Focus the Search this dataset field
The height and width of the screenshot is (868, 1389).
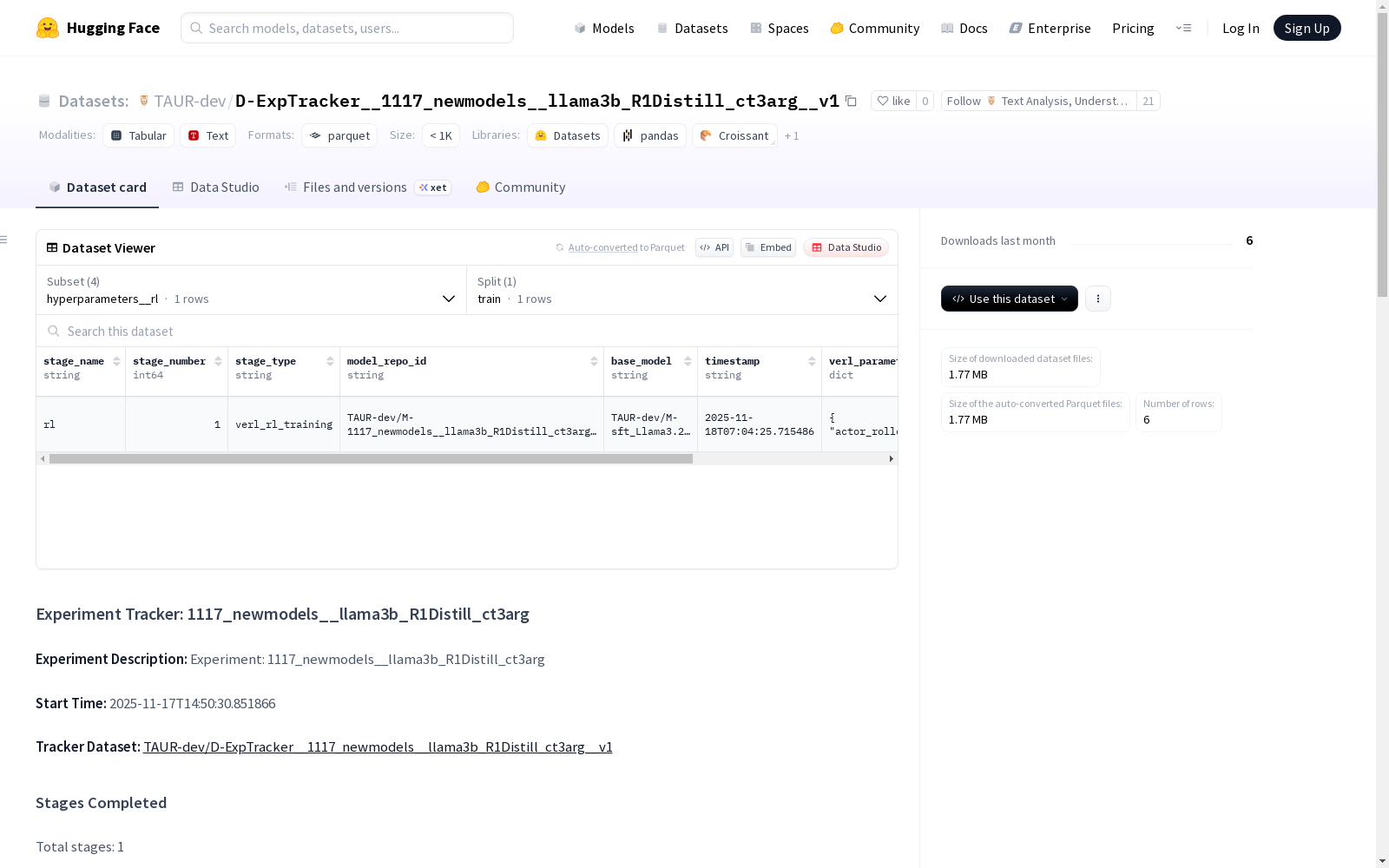click(467, 331)
